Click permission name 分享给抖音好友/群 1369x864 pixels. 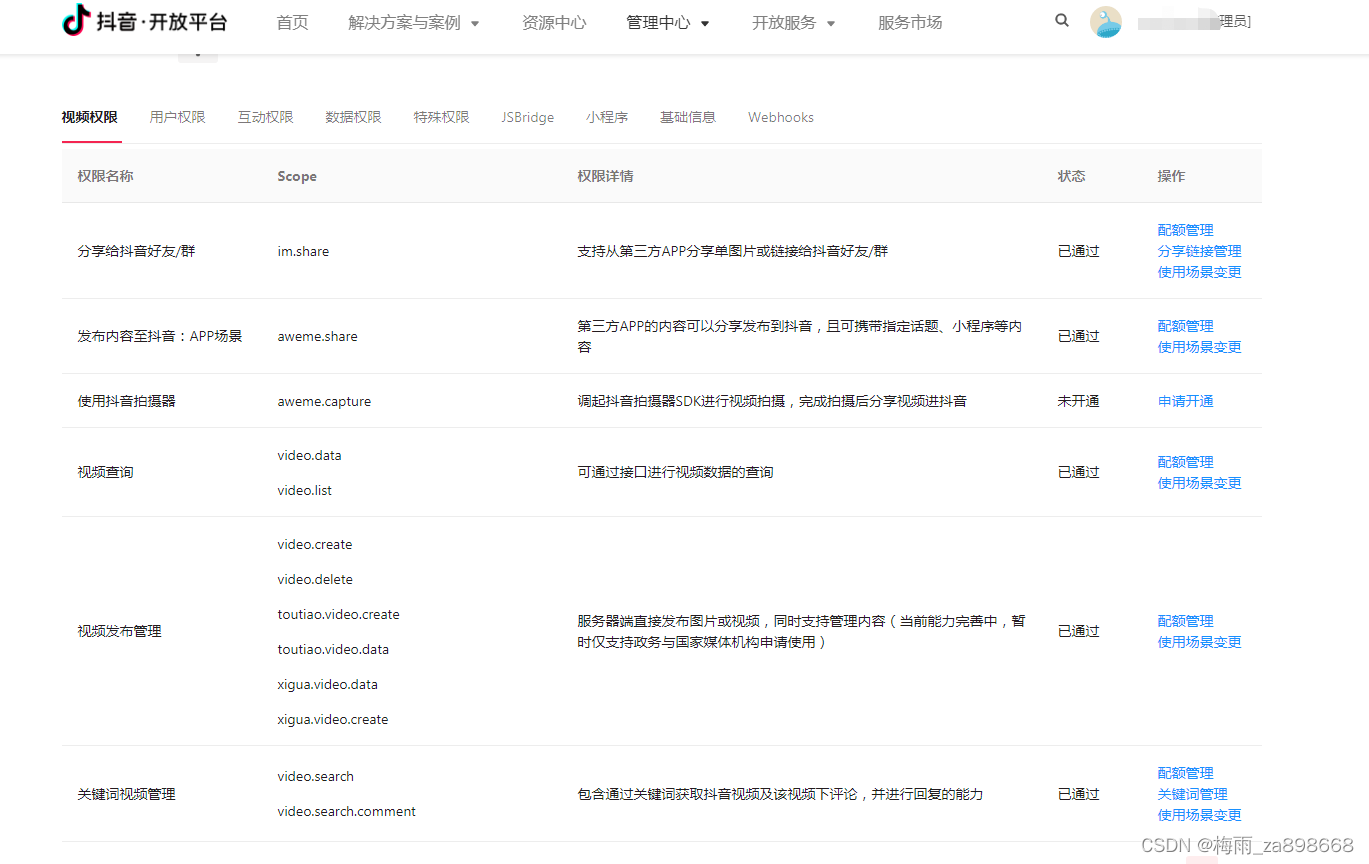(x=136, y=251)
